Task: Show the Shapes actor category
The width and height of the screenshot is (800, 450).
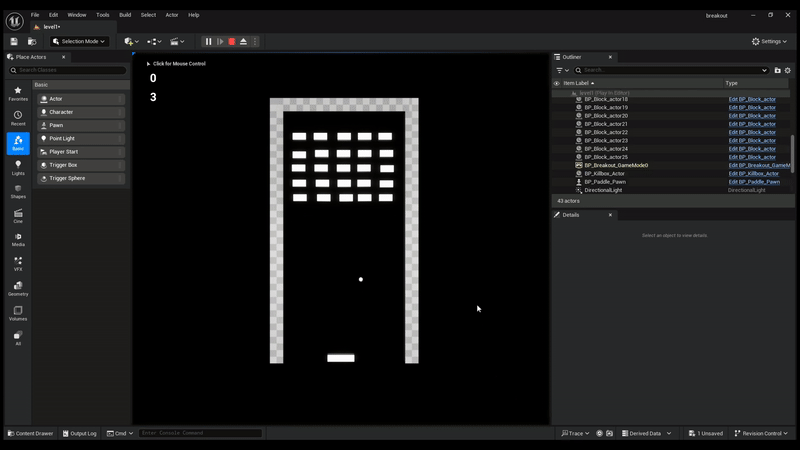Action: [18, 192]
